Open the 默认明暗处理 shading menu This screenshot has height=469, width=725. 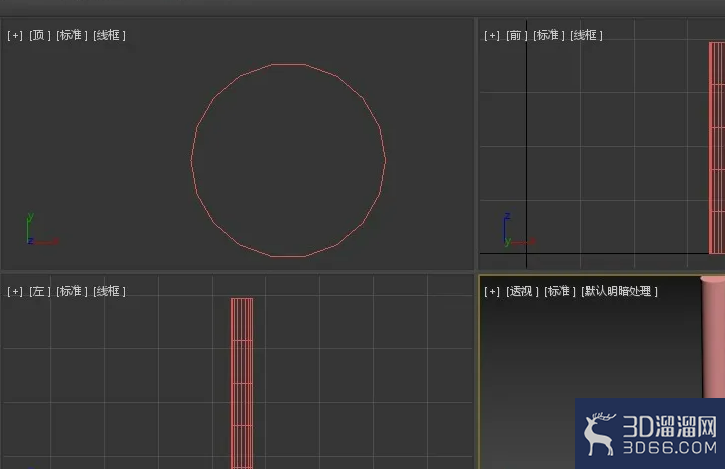click(x=620, y=291)
